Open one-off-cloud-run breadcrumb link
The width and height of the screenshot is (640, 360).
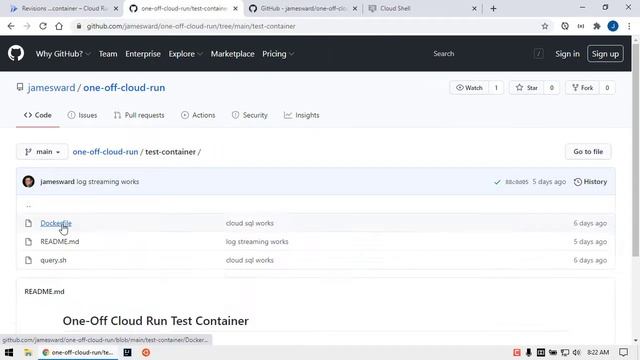pos(105,152)
